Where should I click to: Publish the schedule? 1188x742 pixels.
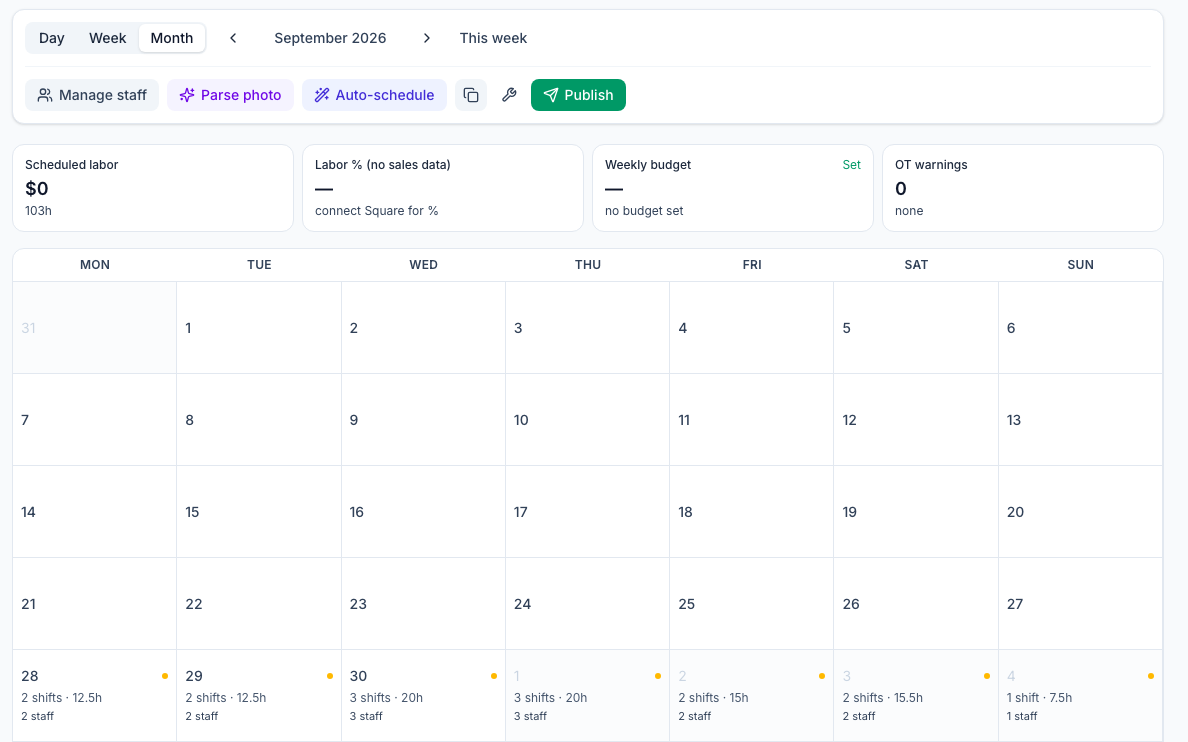coord(578,95)
